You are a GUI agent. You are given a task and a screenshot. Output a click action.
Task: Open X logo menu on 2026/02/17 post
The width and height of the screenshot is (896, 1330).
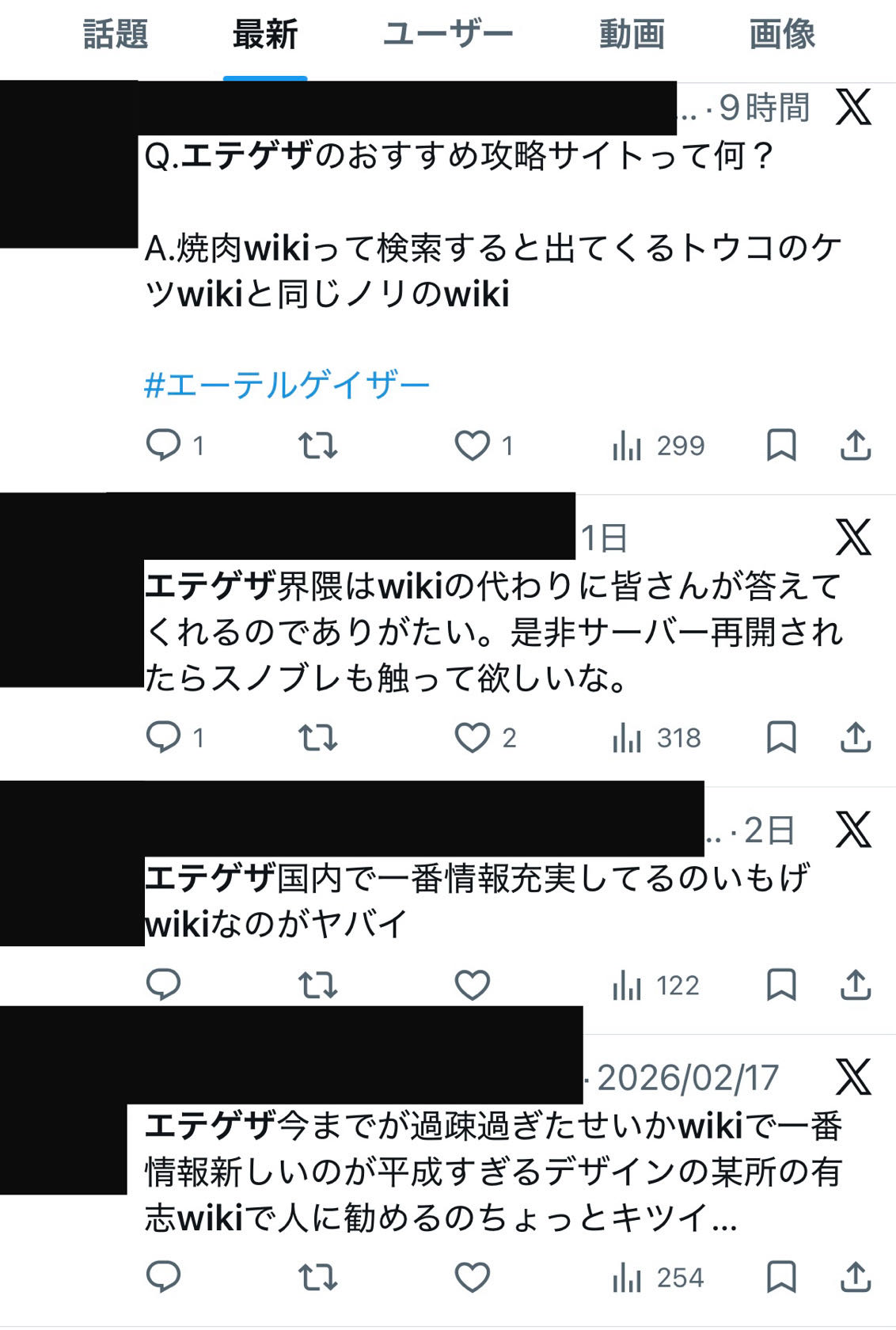point(853,1077)
